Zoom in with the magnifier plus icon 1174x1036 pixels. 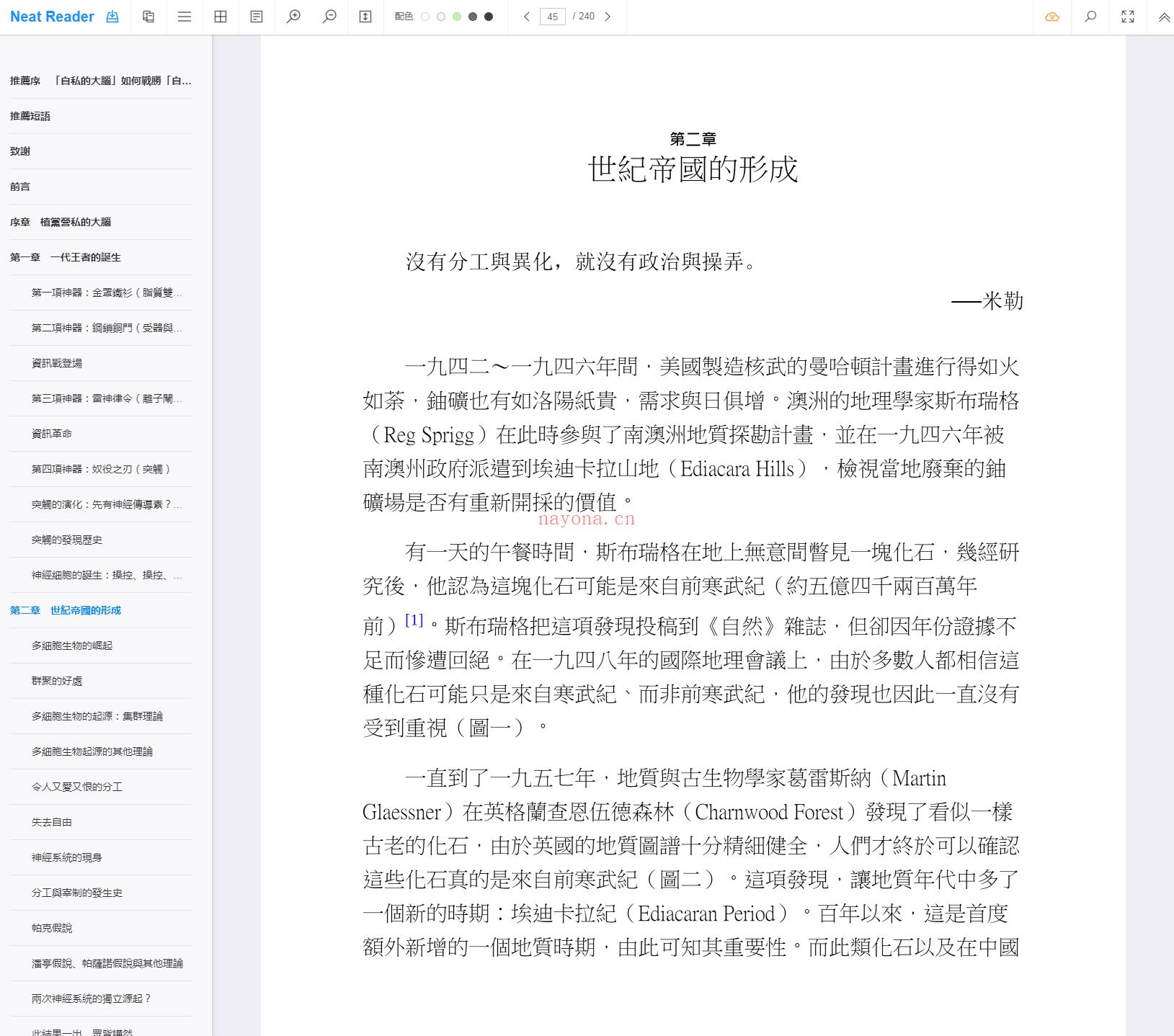[x=293, y=17]
